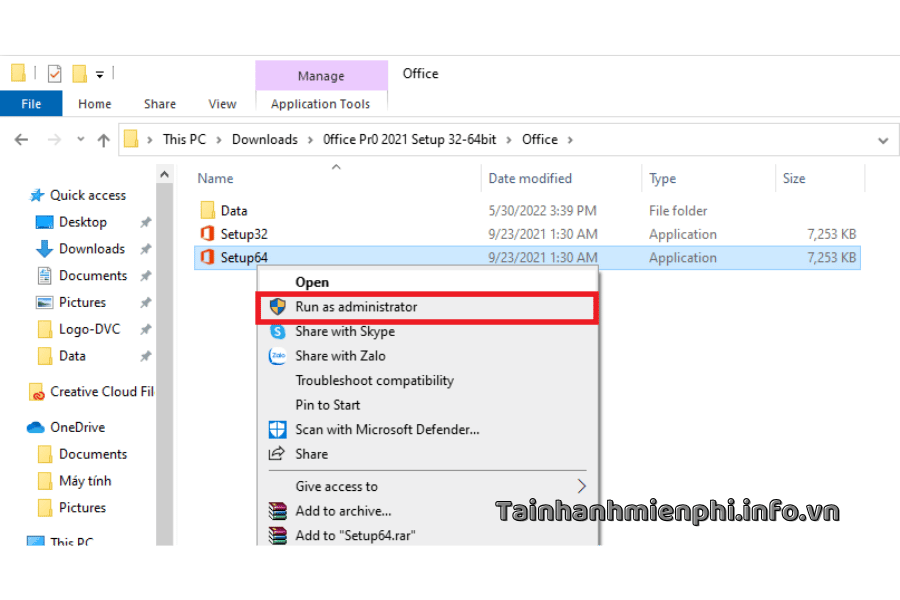Open the File menu tab
900x600 pixels.
[x=31, y=104]
